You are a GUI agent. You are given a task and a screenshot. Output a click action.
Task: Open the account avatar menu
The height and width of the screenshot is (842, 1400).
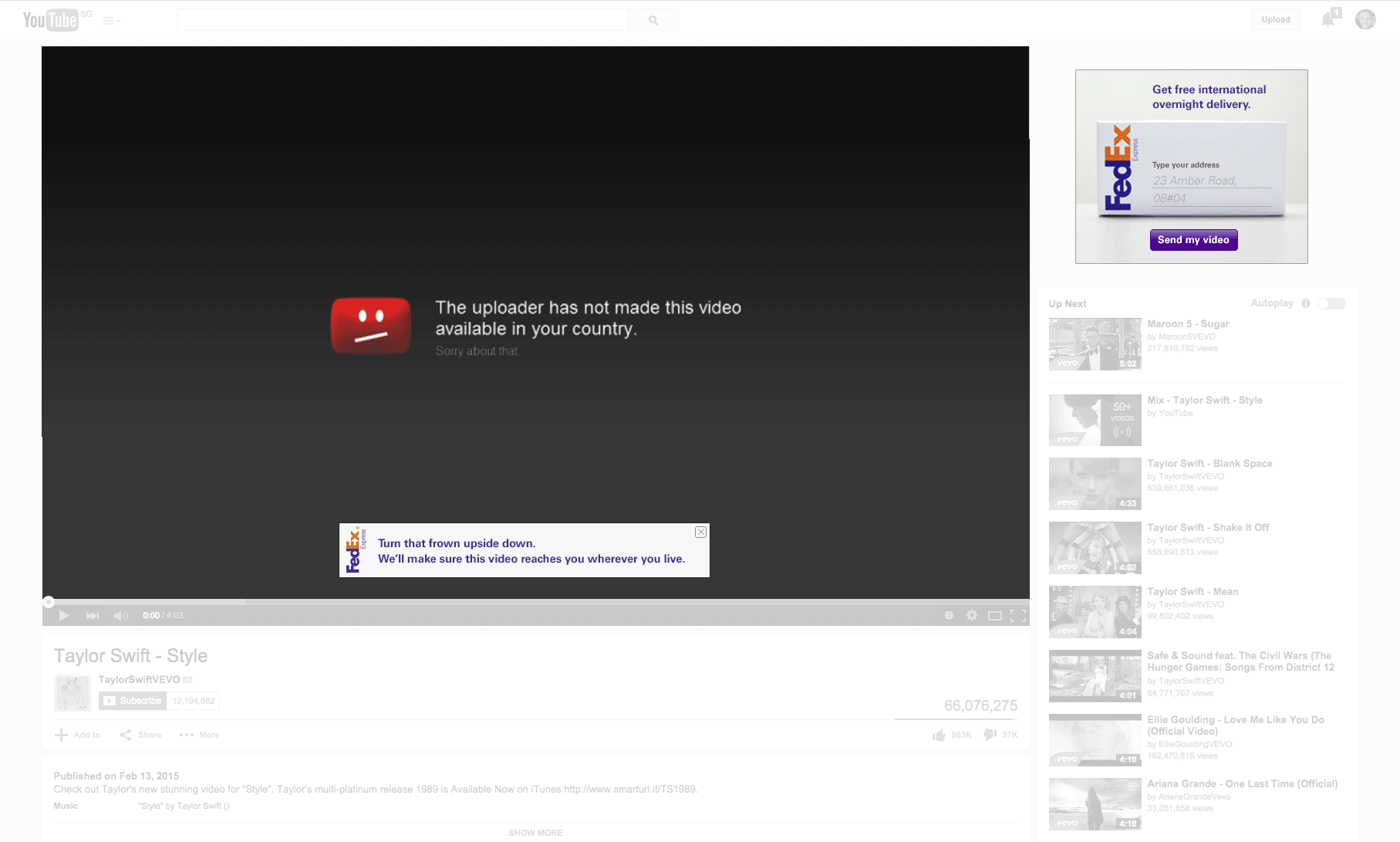pyautogui.click(x=1366, y=19)
